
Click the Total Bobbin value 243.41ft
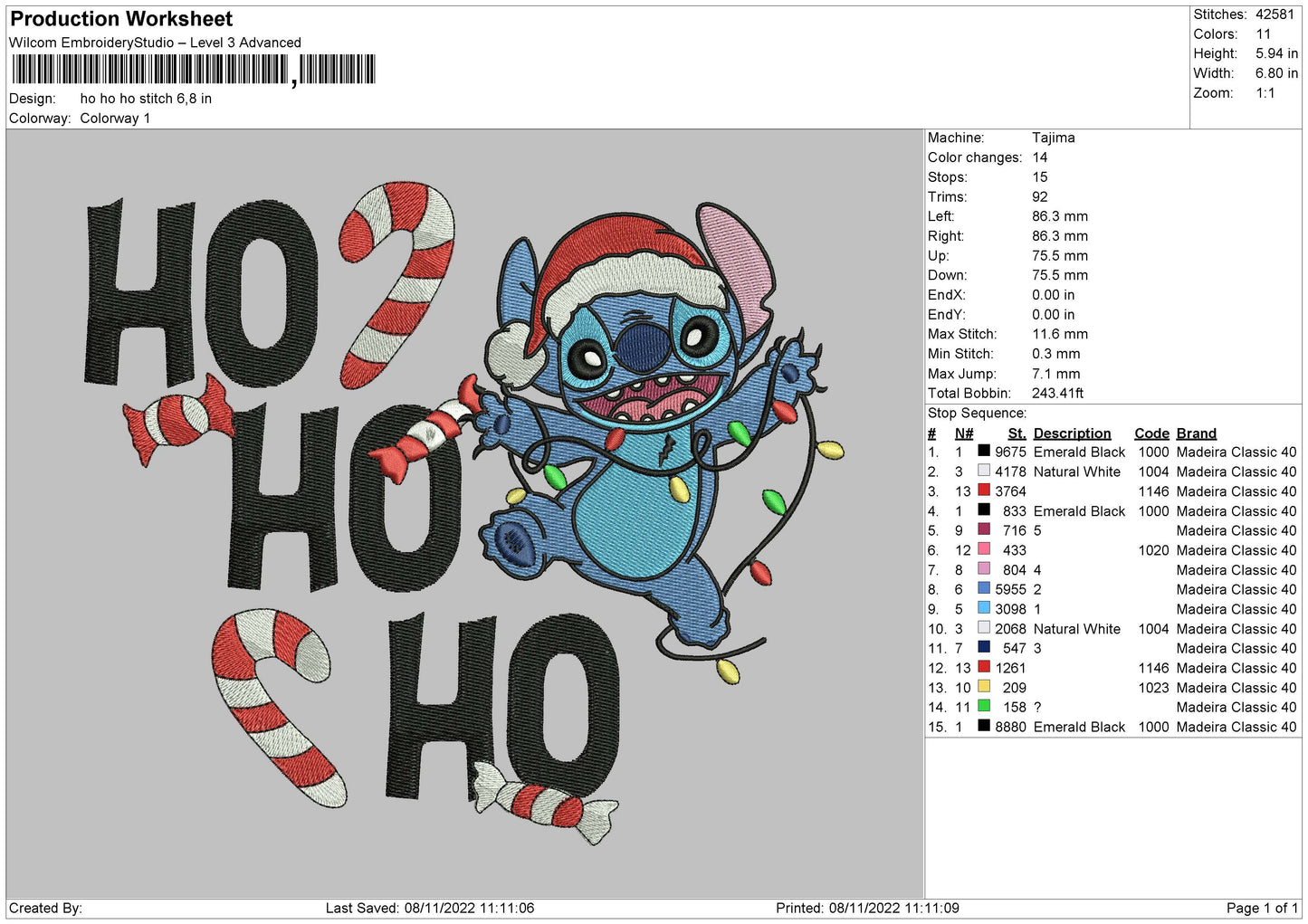[x=1058, y=394]
